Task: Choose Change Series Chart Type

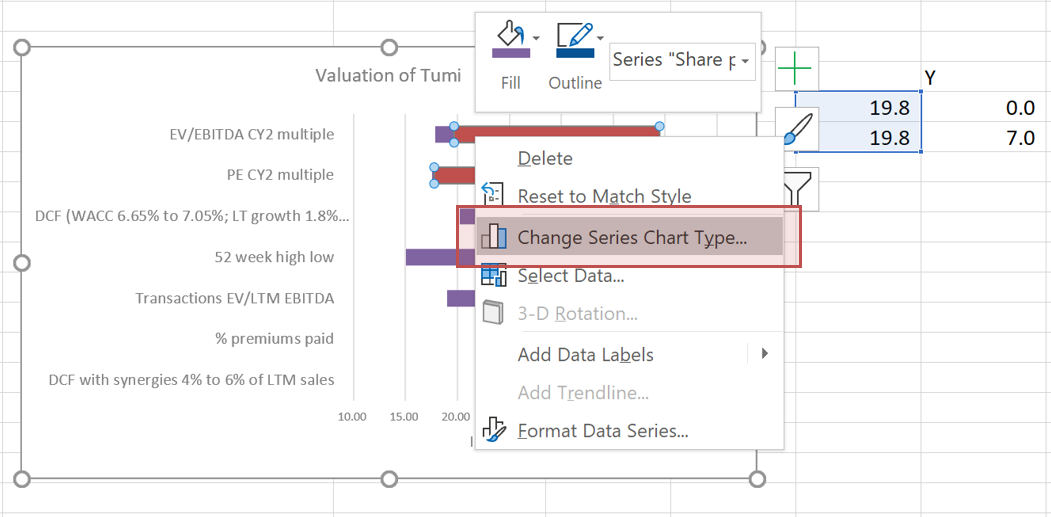Action: tap(631, 238)
